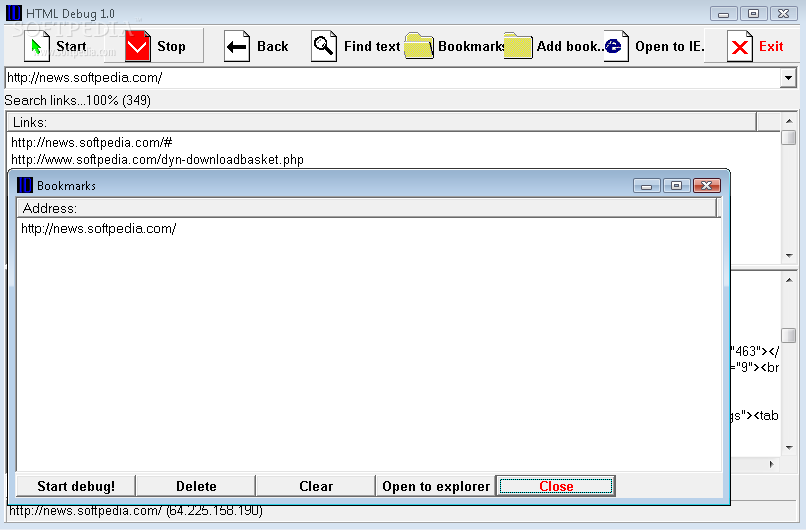The image size is (806, 530).
Task: Maximize the Bookmarks window
Action: point(676,186)
